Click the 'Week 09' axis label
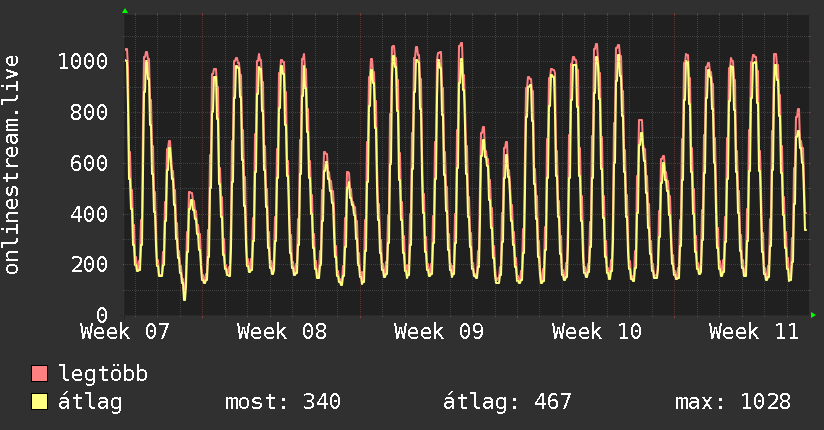824x430 pixels. [439, 332]
